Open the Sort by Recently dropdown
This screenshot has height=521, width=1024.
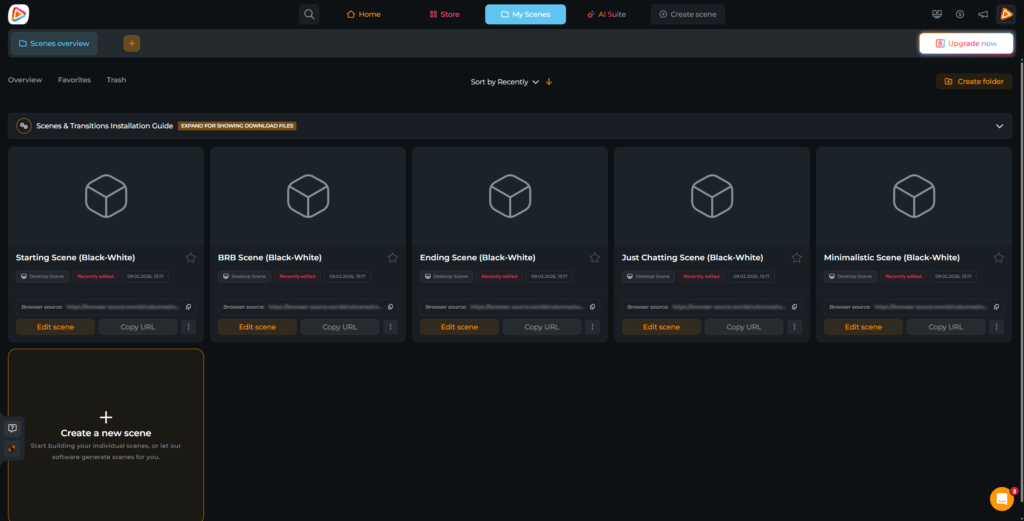click(504, 82)
